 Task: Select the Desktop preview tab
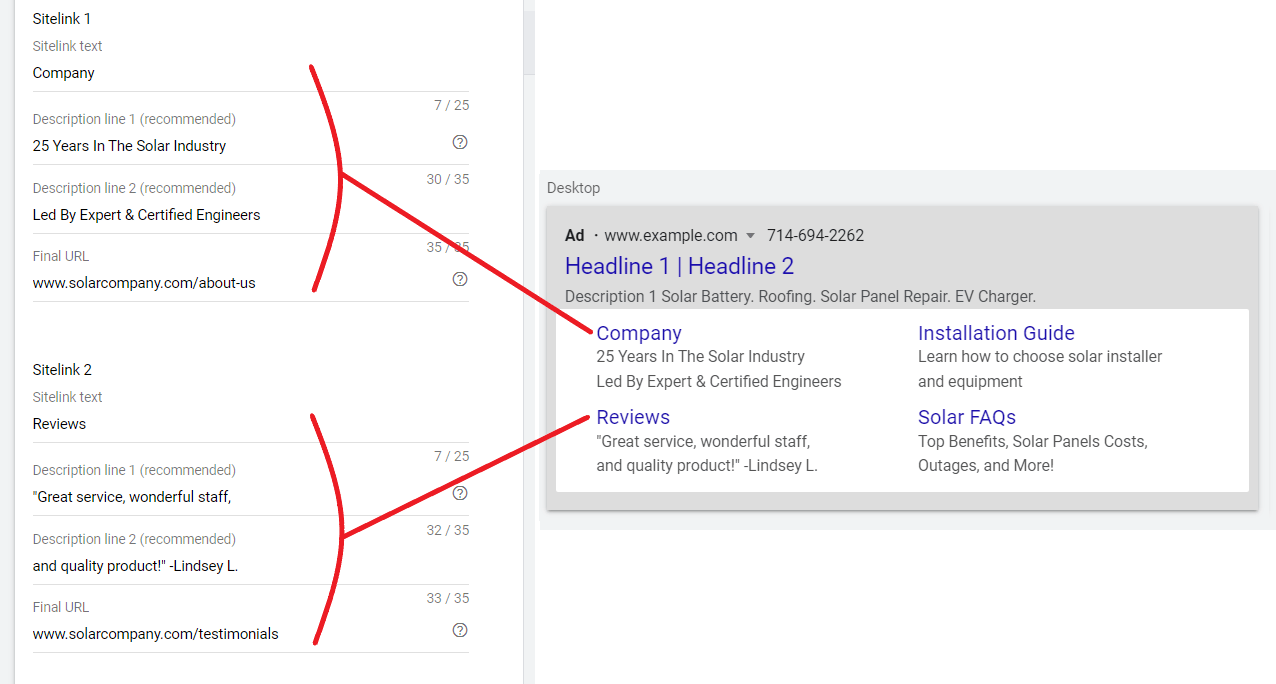571,188
